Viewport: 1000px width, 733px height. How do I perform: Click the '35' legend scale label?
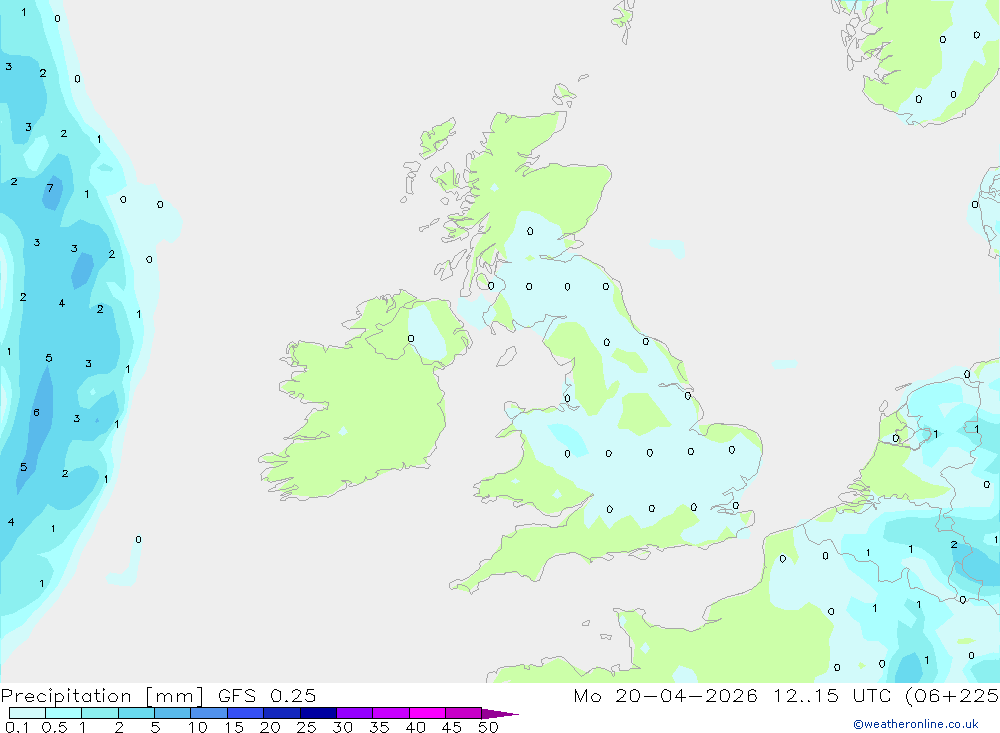coord(379,727)
